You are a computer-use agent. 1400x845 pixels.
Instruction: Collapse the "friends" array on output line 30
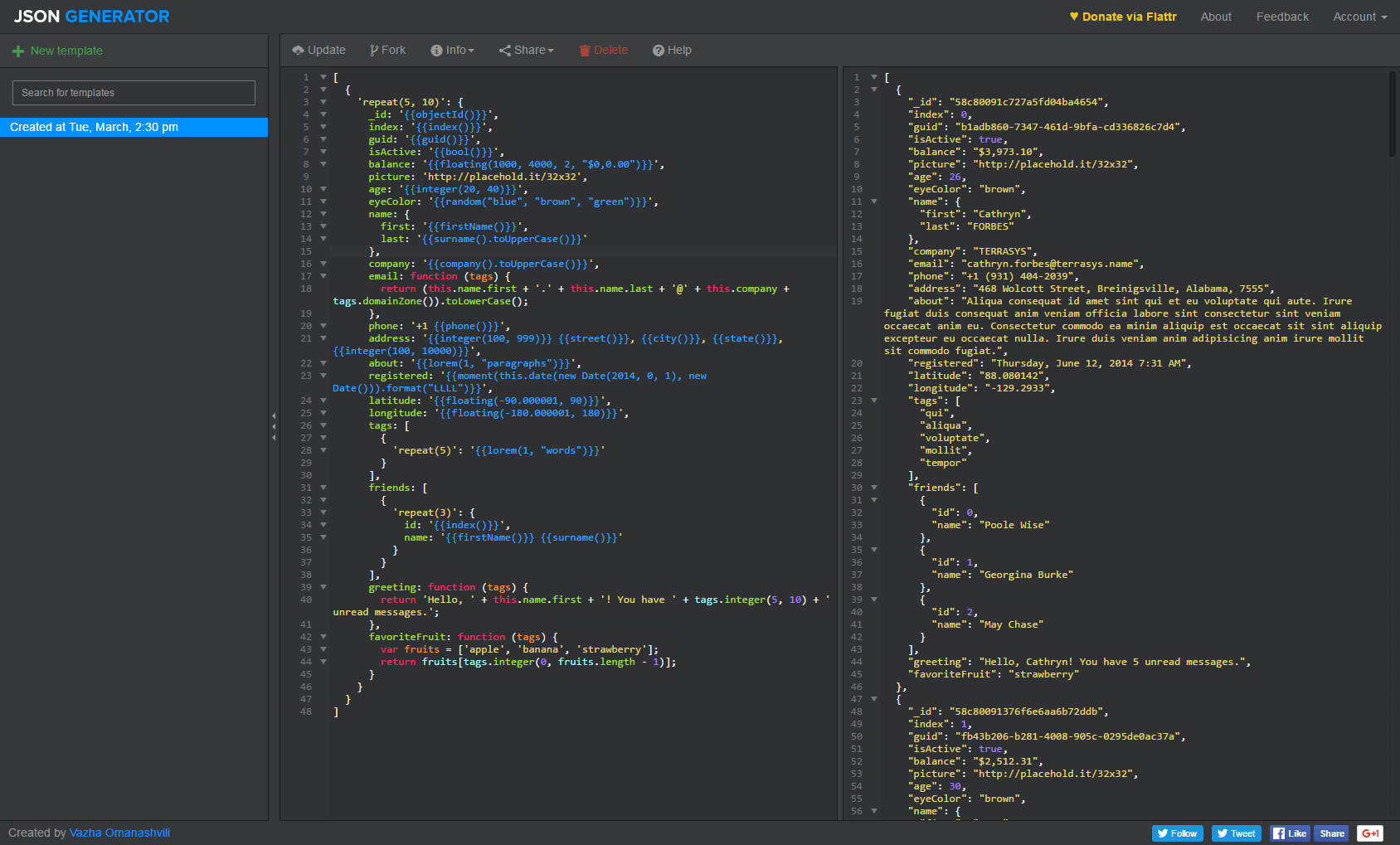874,488
